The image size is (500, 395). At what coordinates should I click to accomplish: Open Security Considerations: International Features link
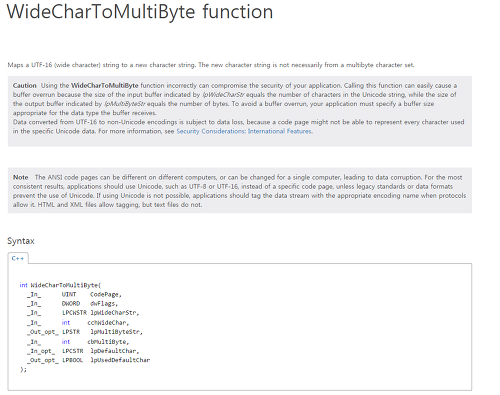tap(244, 131)
